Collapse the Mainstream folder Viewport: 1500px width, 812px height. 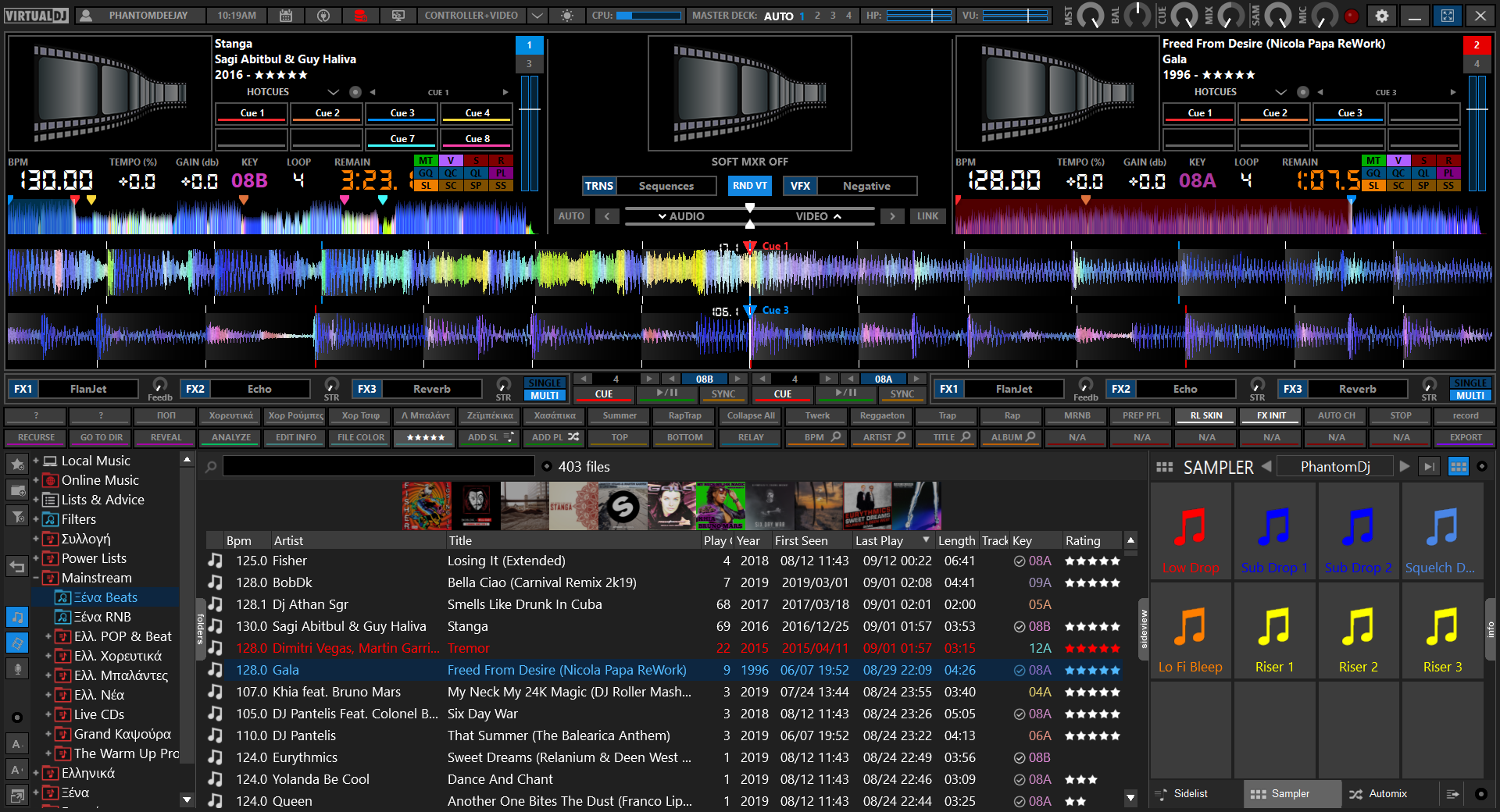[x=36, y=578]
